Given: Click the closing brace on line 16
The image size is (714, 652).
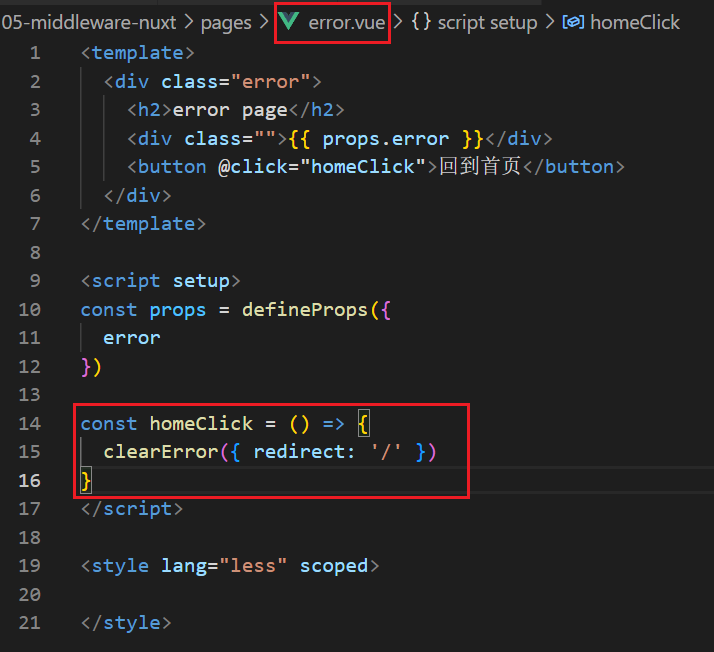Looking at the screenshot, I should tap(86, 481).
